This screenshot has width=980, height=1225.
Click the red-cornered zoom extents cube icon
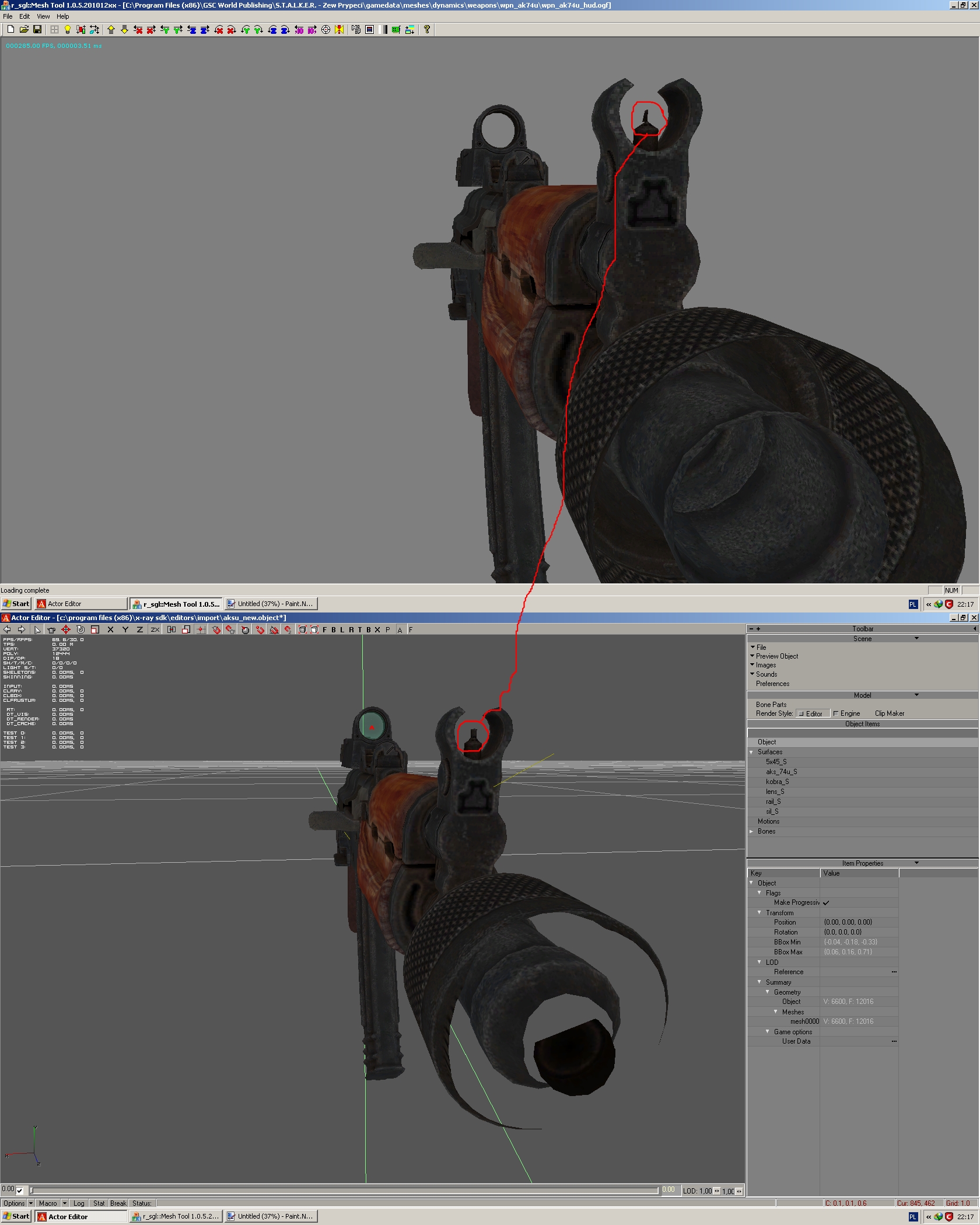302,629
